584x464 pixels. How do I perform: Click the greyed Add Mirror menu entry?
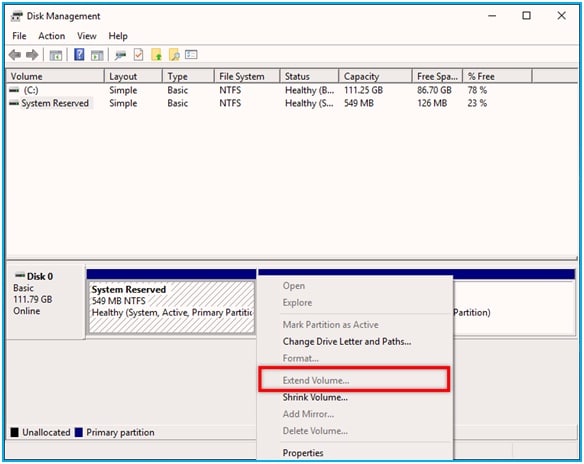pos(308,414)
